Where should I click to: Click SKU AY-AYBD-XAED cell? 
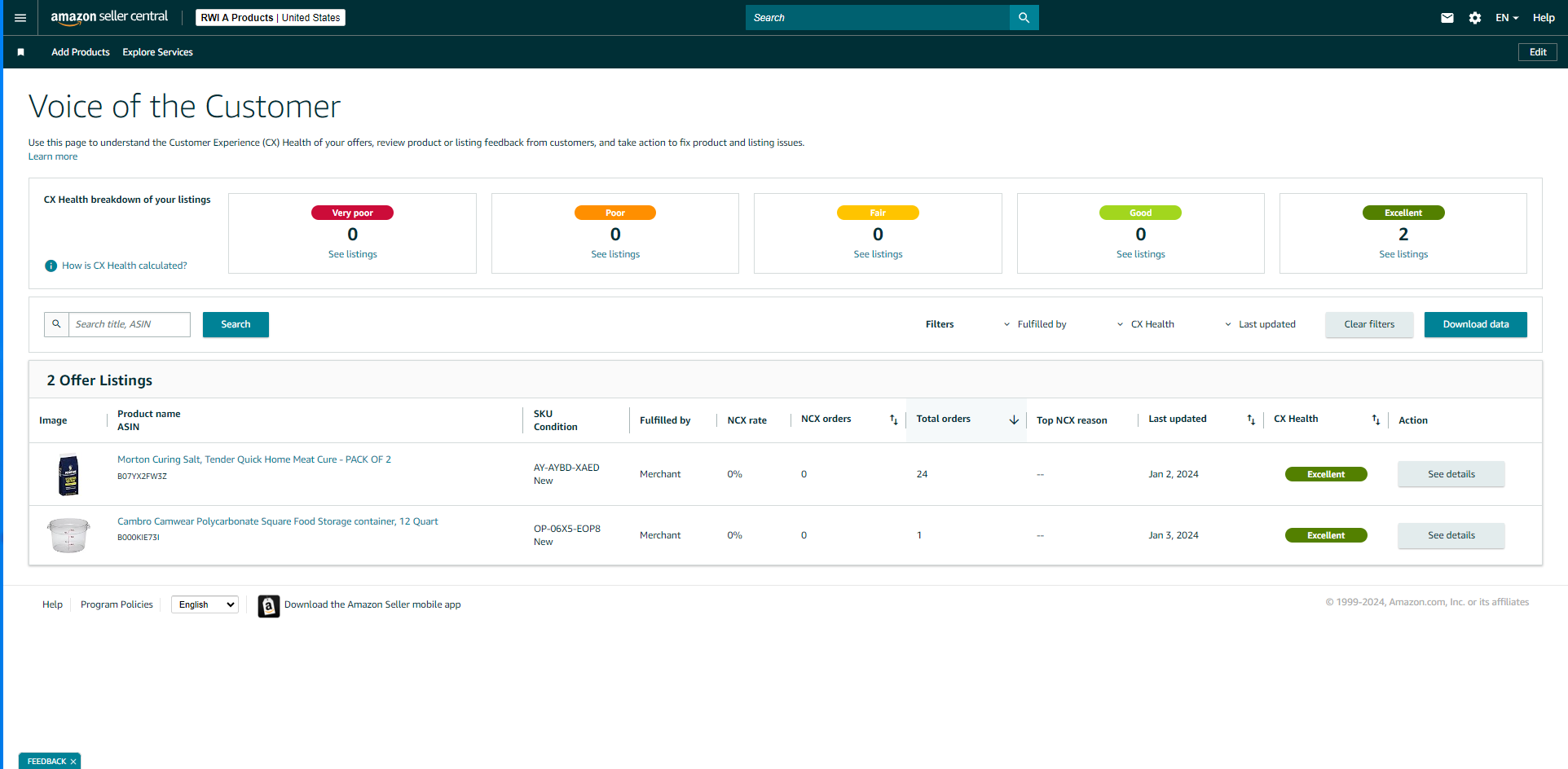[566, 468]
